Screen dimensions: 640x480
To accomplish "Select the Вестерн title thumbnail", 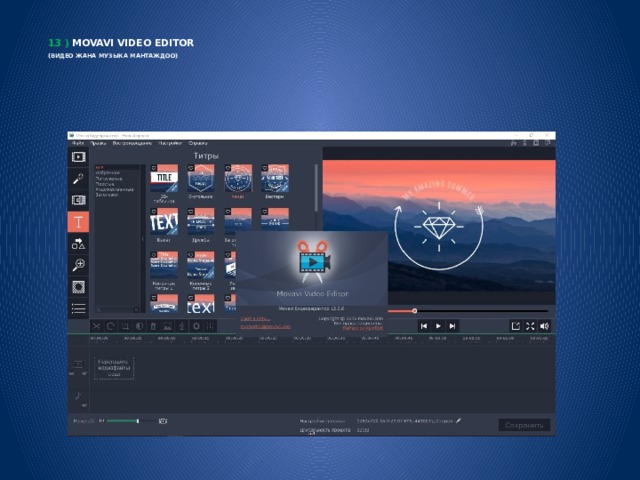I will (275, 178).
